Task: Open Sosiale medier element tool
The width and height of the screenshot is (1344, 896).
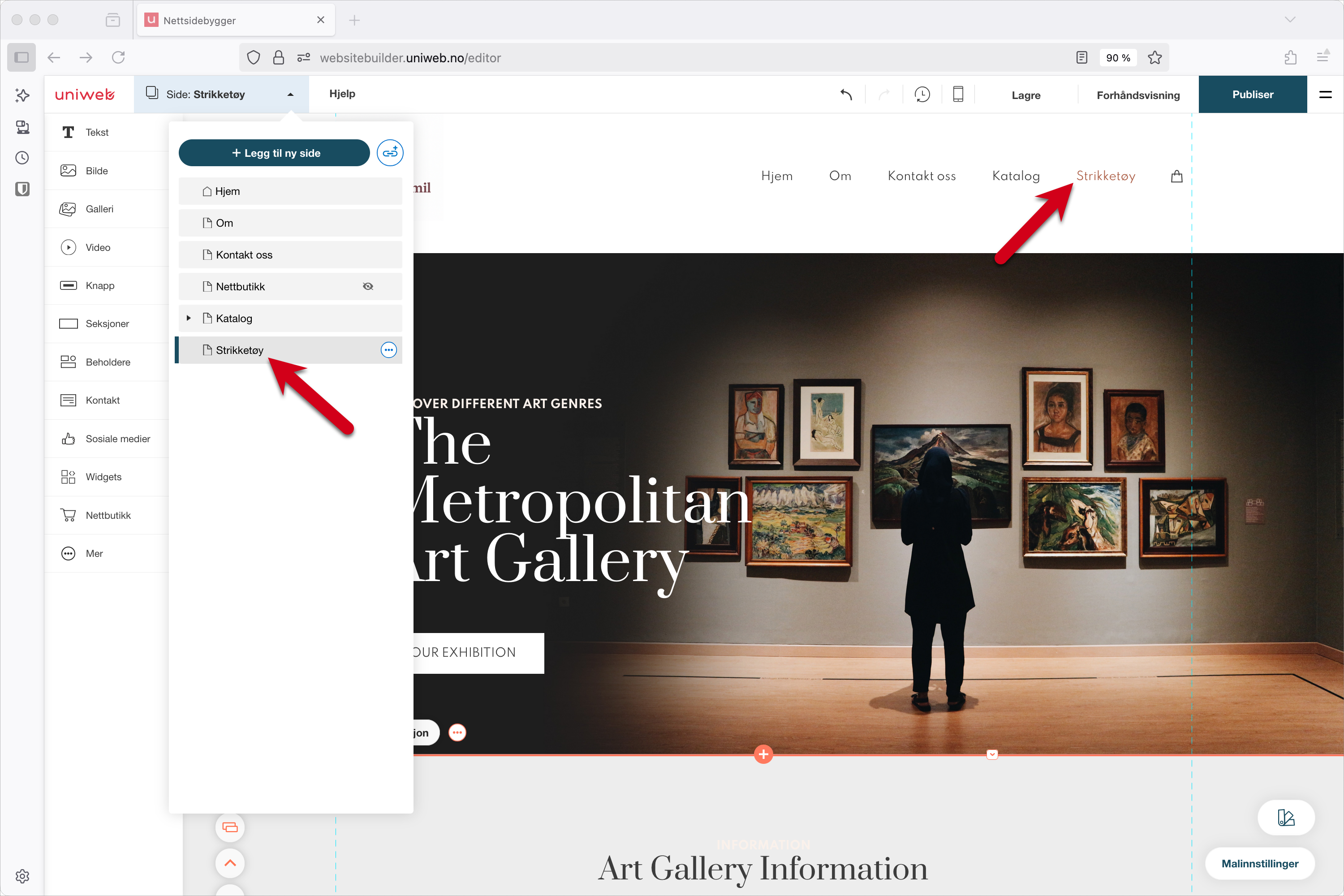Action: pos(107,438)
